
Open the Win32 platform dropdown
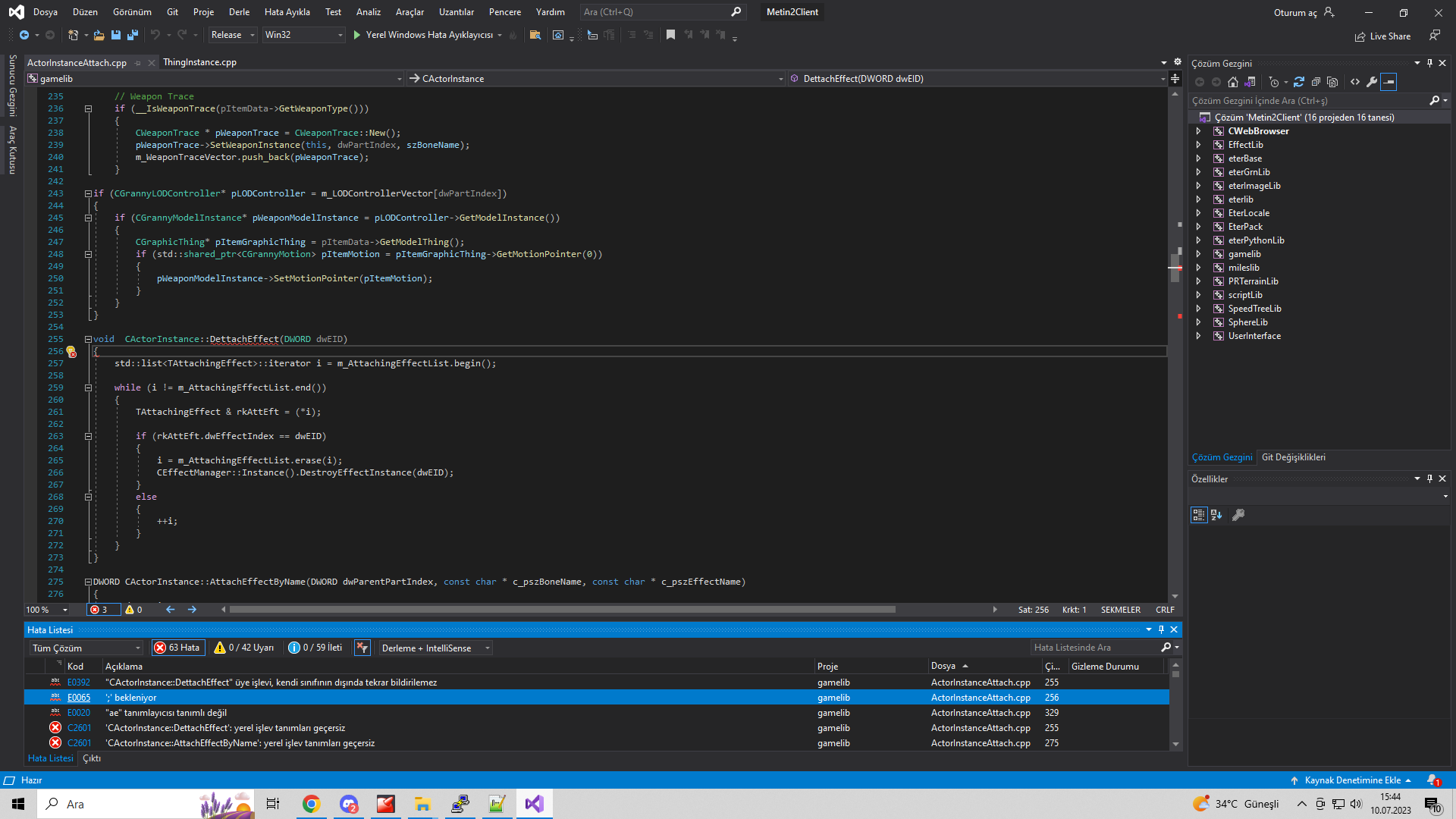pyautogui.click(x=303, y=35)
